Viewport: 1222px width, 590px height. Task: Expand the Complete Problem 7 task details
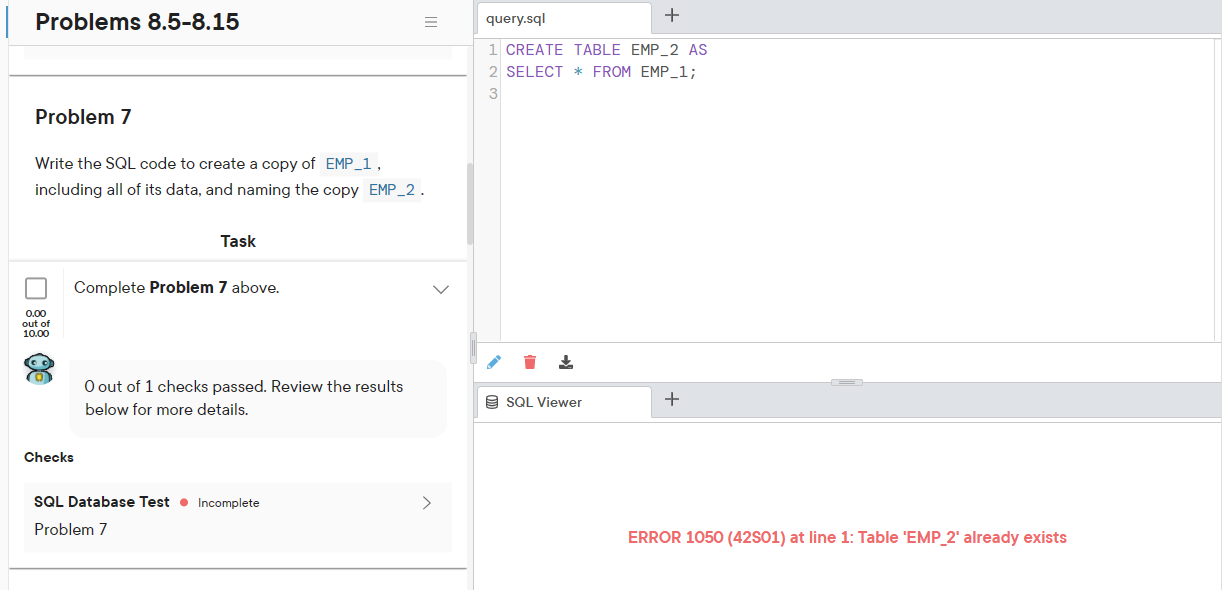(441, 289)
